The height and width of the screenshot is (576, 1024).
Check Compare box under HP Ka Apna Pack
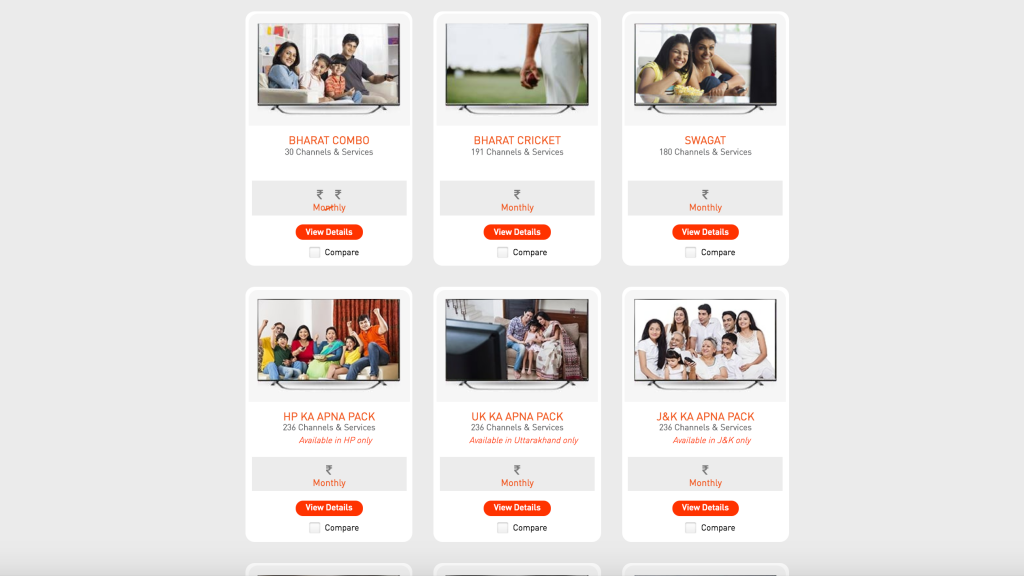[314, 528]
